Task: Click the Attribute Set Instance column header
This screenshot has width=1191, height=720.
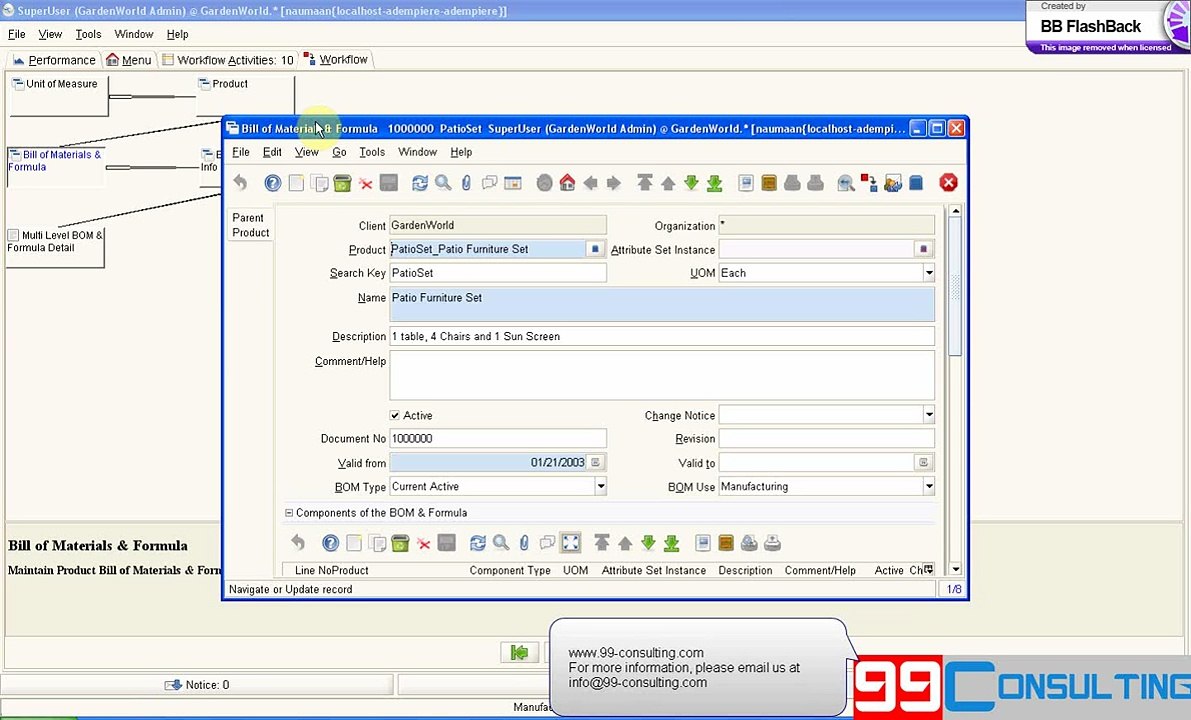Action: [654, 570]
